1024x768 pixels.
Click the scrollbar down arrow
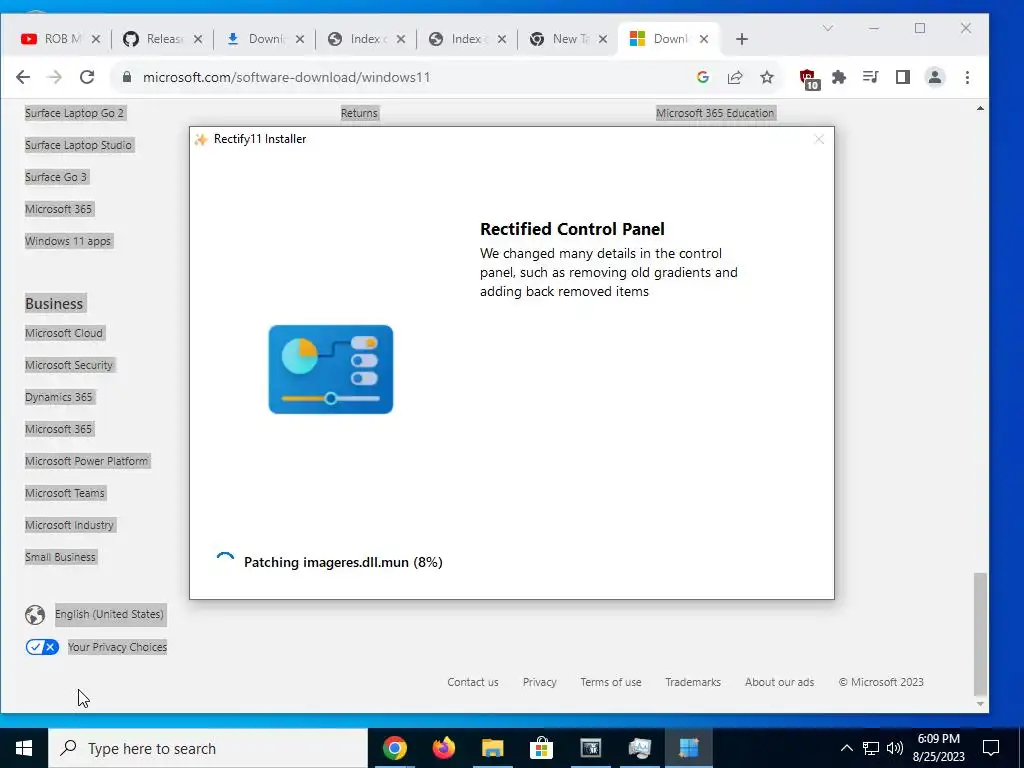(x=980, y=704)
